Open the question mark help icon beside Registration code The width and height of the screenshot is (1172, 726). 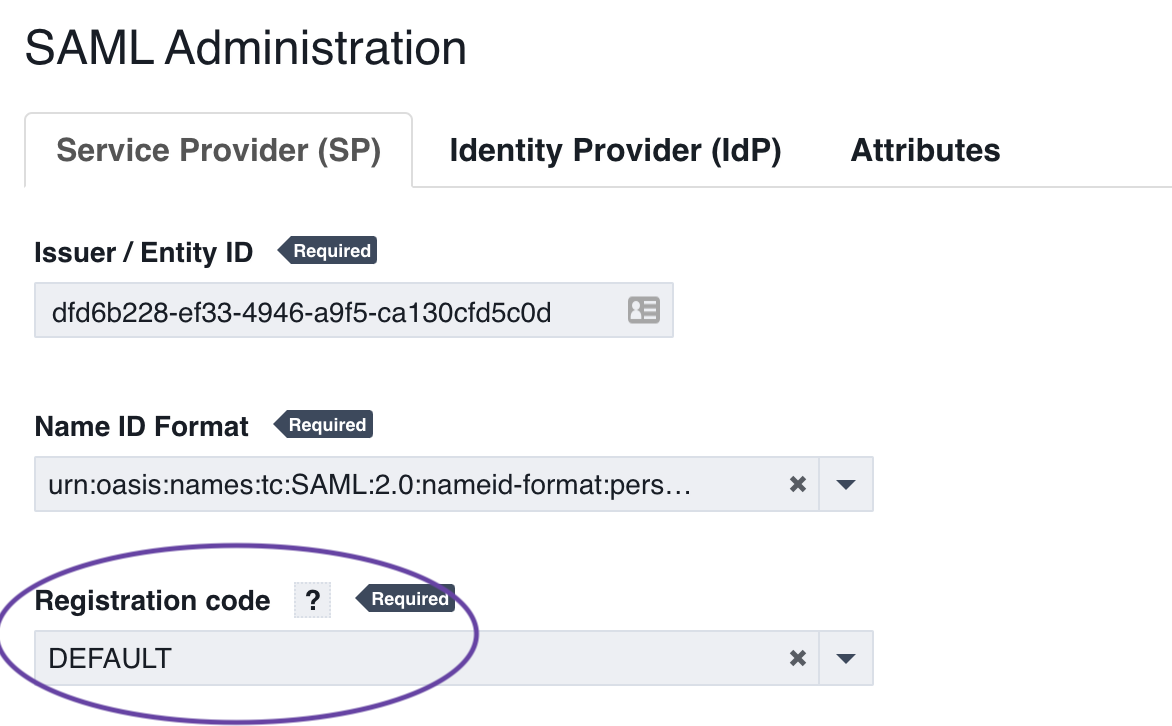(x=314, y=600)
